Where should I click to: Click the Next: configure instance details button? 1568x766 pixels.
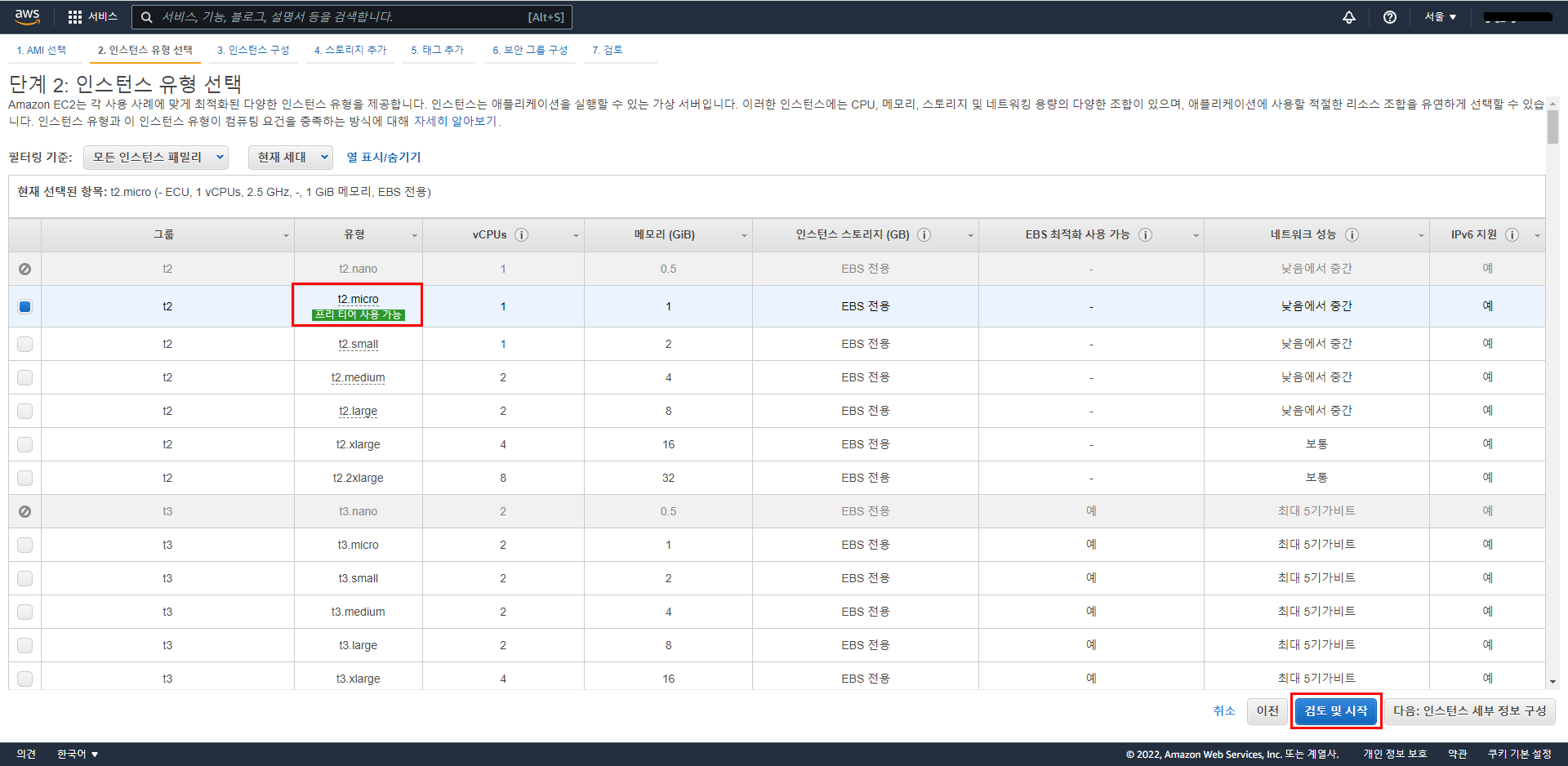[x=1469, y=711]
